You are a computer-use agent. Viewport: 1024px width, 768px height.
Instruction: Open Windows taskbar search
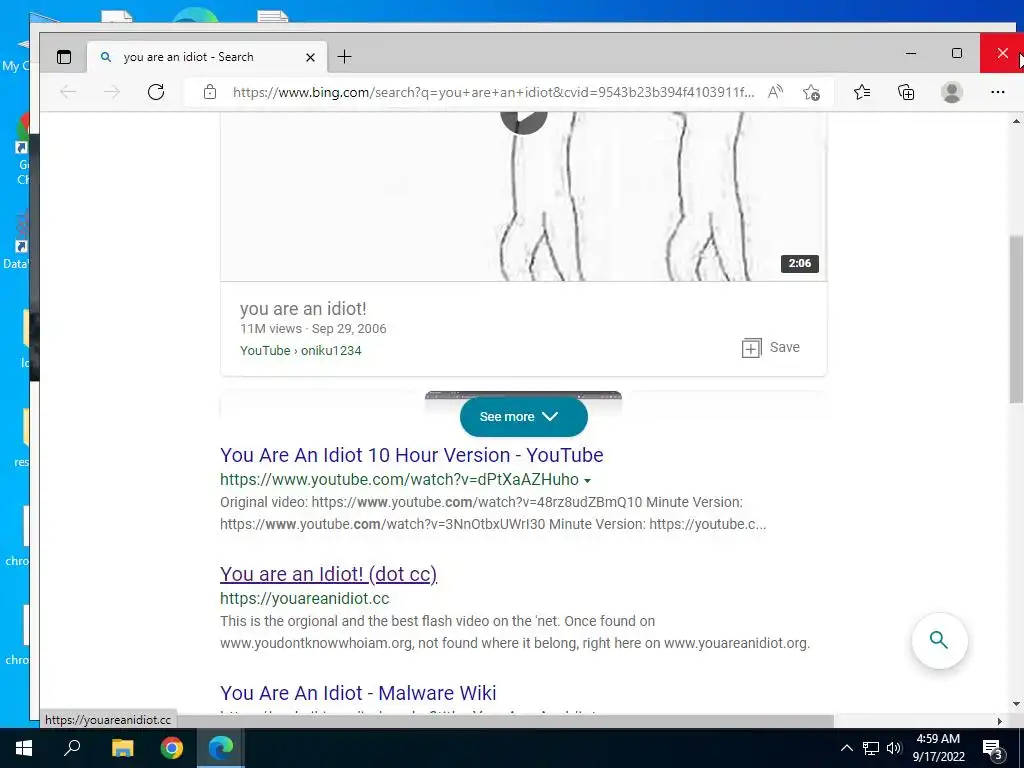click(72, 748)
